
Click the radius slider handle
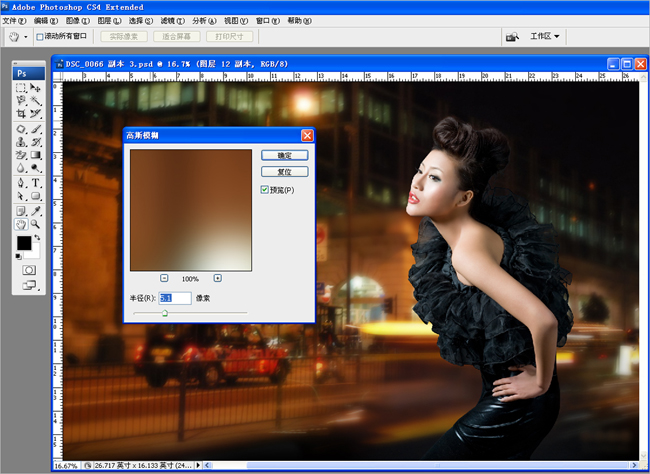[165, 313]
